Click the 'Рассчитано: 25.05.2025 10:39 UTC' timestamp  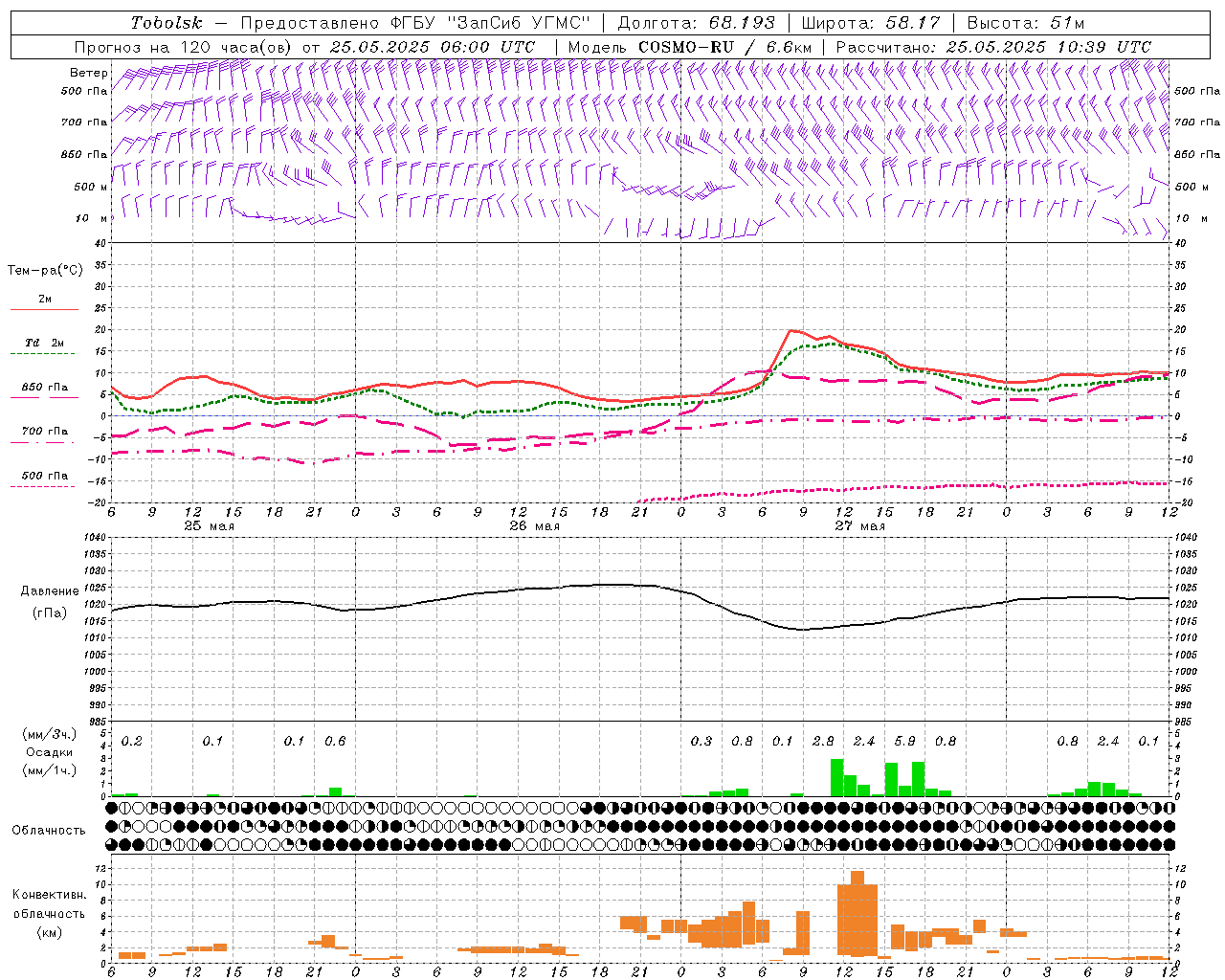click(993, 47)
